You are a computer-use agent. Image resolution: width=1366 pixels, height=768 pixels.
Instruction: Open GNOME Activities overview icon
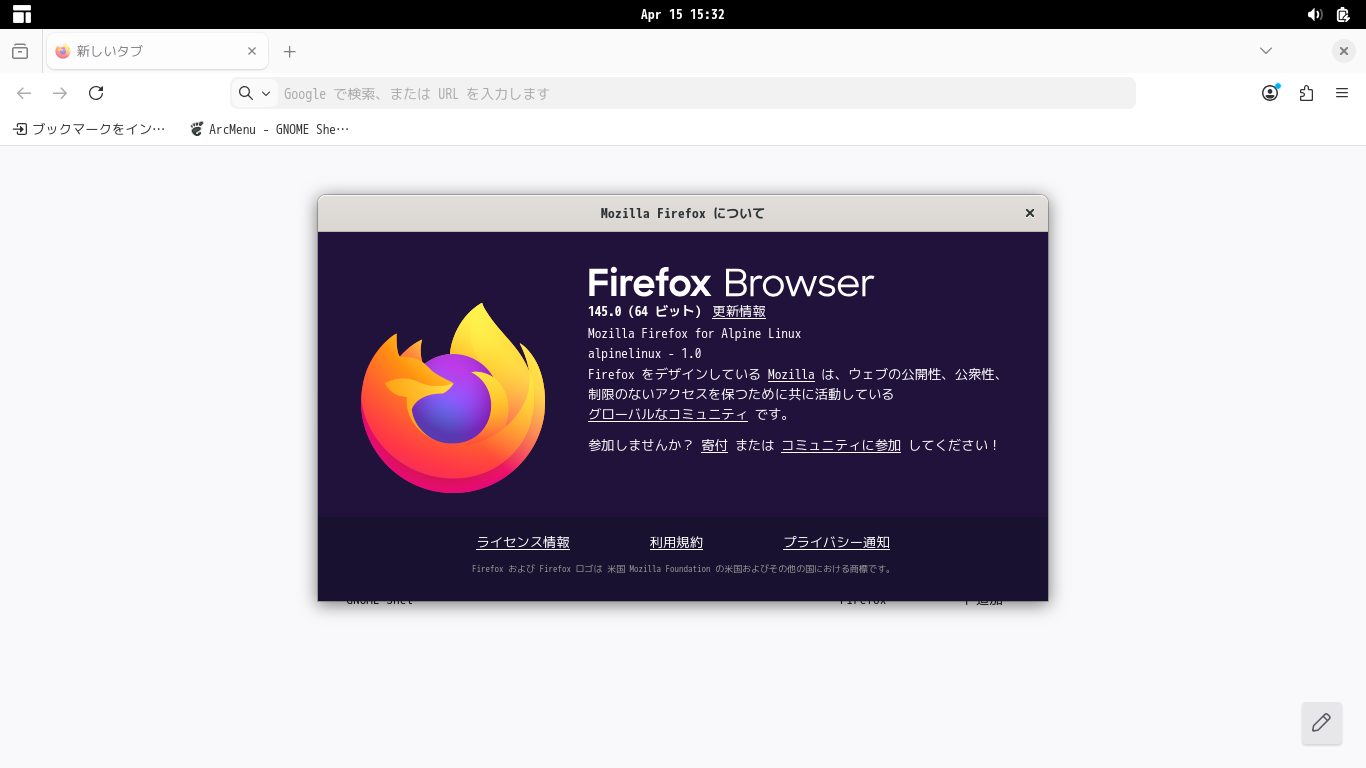coord(22,14)
